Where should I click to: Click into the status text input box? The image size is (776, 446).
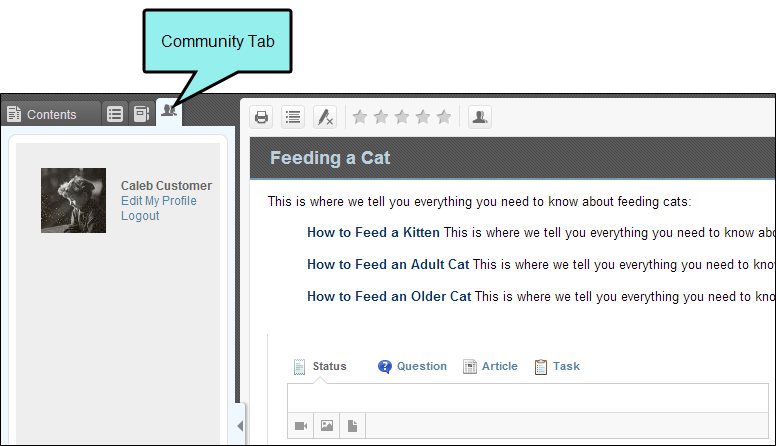528,398
